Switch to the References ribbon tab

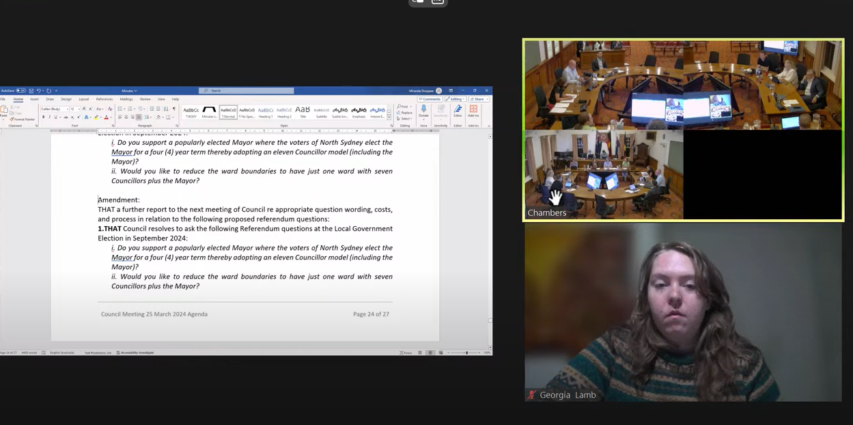click(104, 99)
